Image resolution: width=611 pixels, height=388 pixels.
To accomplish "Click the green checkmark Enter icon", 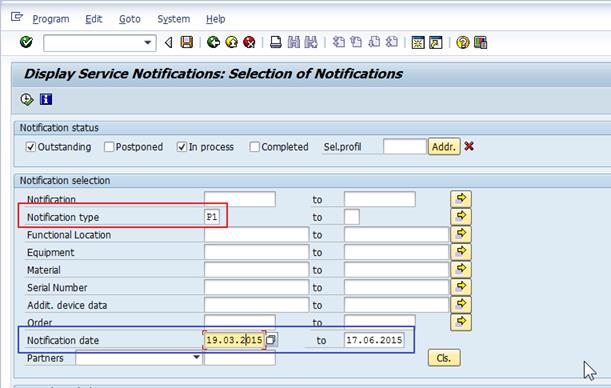I will pos(26,42).
